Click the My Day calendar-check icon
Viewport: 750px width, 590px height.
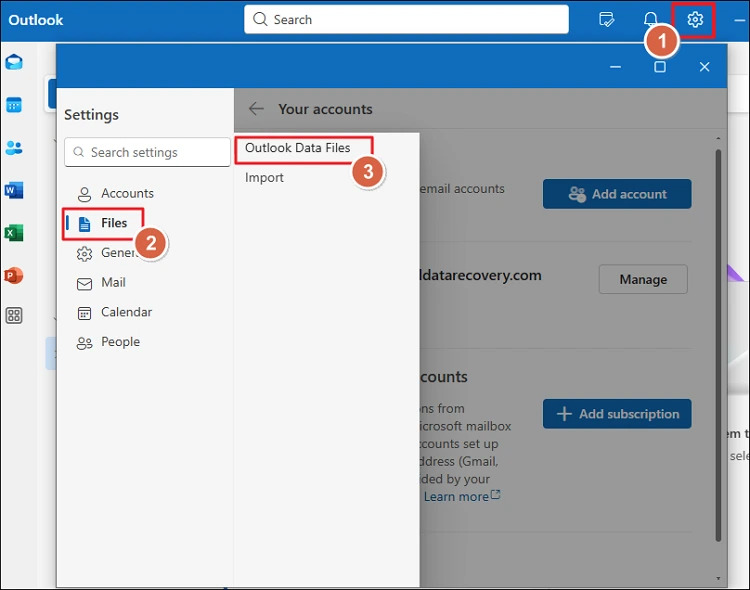(606, 20)
